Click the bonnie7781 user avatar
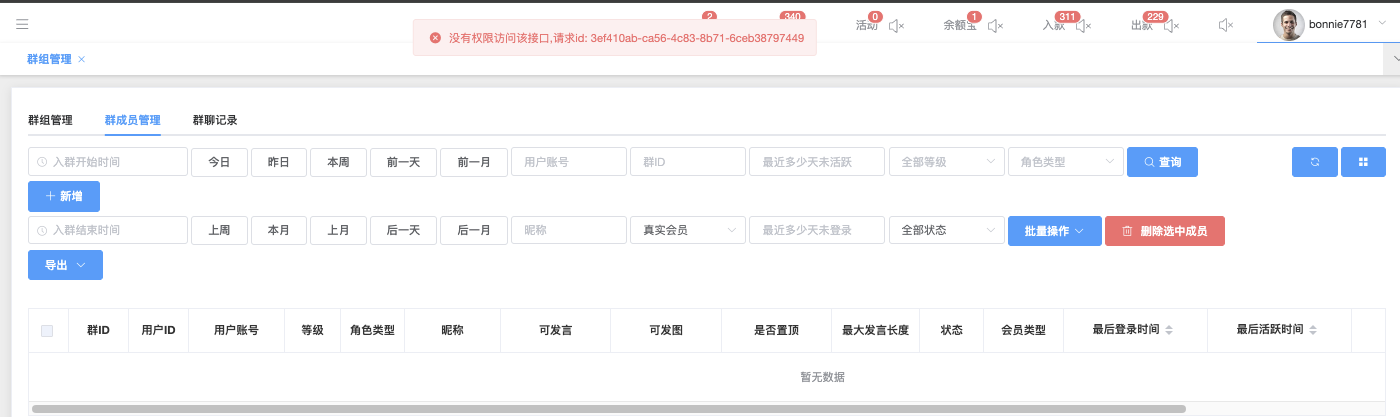The image size is (1400, 417). tap(1288, 24)
